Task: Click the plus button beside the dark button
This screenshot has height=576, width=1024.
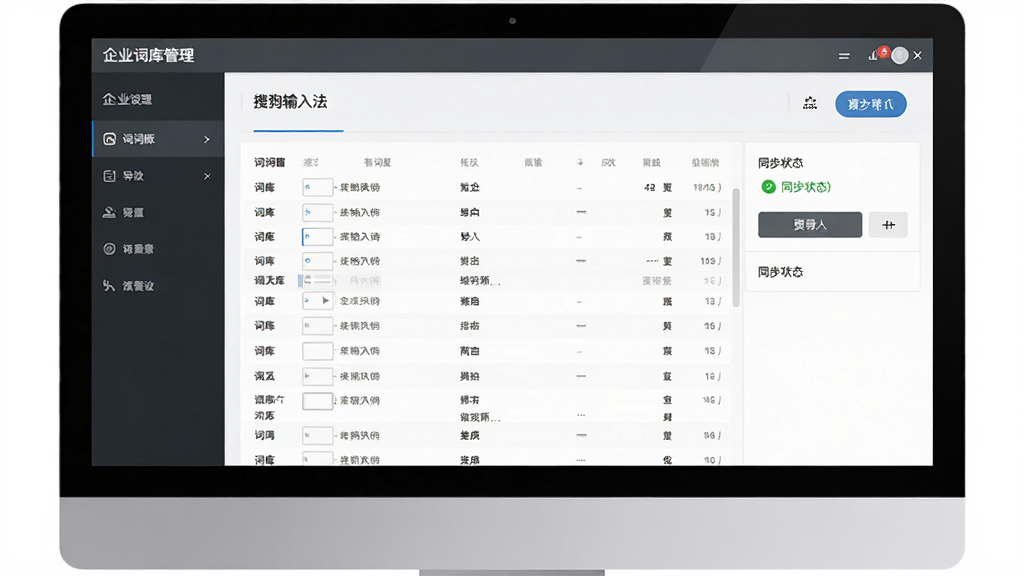Action: (x=888, y=225)
